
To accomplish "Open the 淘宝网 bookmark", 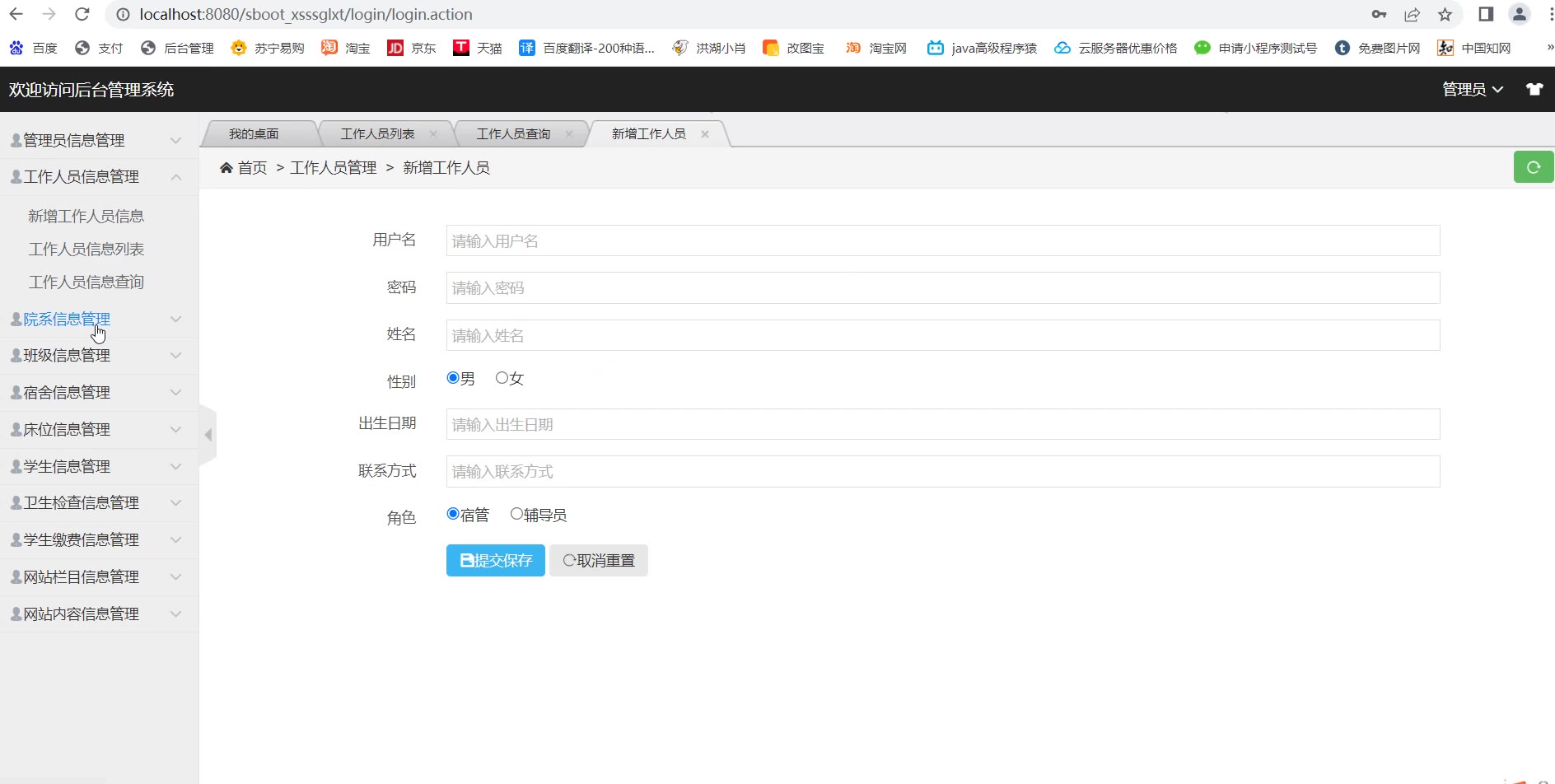I will (876, 48).
